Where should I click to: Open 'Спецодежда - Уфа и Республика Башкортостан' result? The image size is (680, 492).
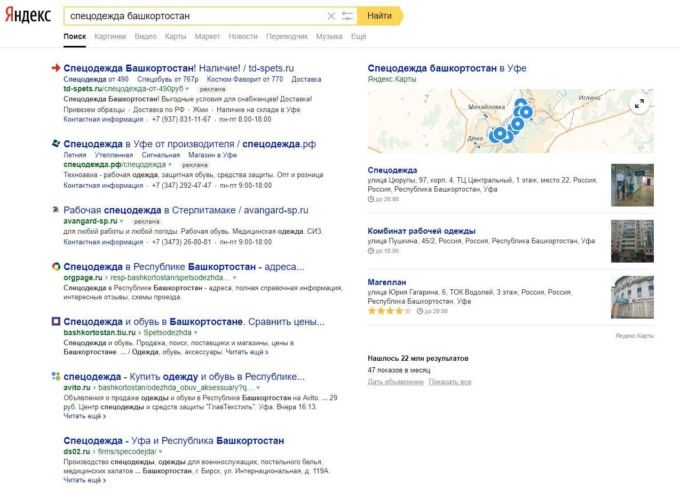tap(173, 440)
